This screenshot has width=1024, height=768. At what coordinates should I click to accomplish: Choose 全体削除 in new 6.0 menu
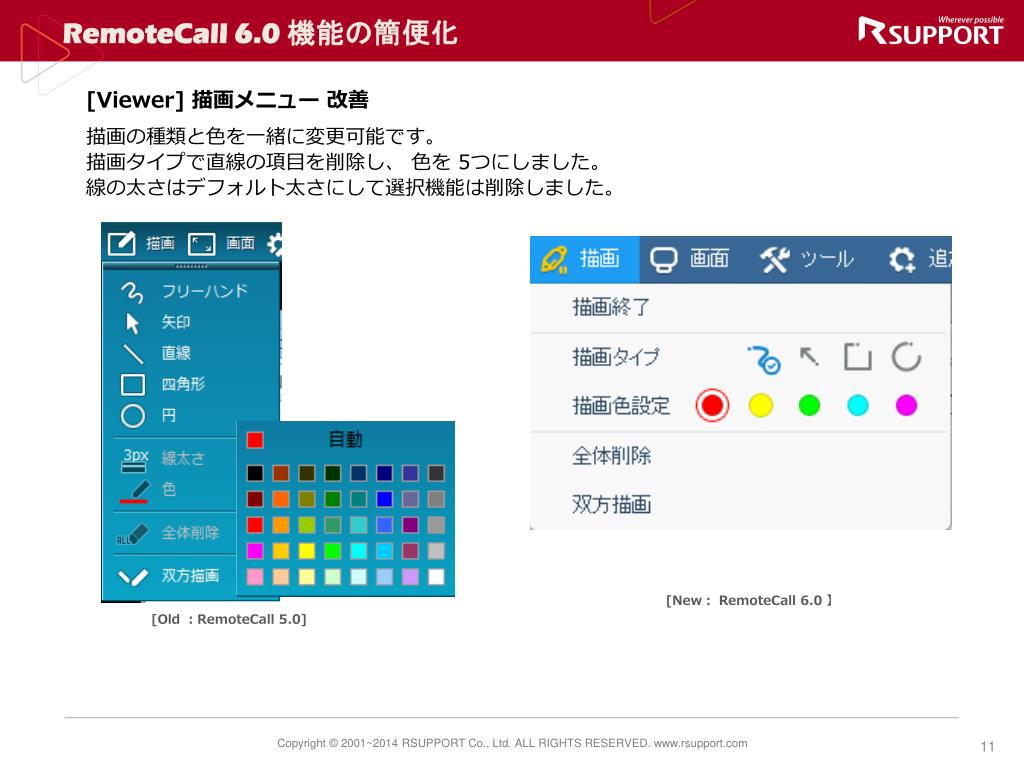pos(611,456)
